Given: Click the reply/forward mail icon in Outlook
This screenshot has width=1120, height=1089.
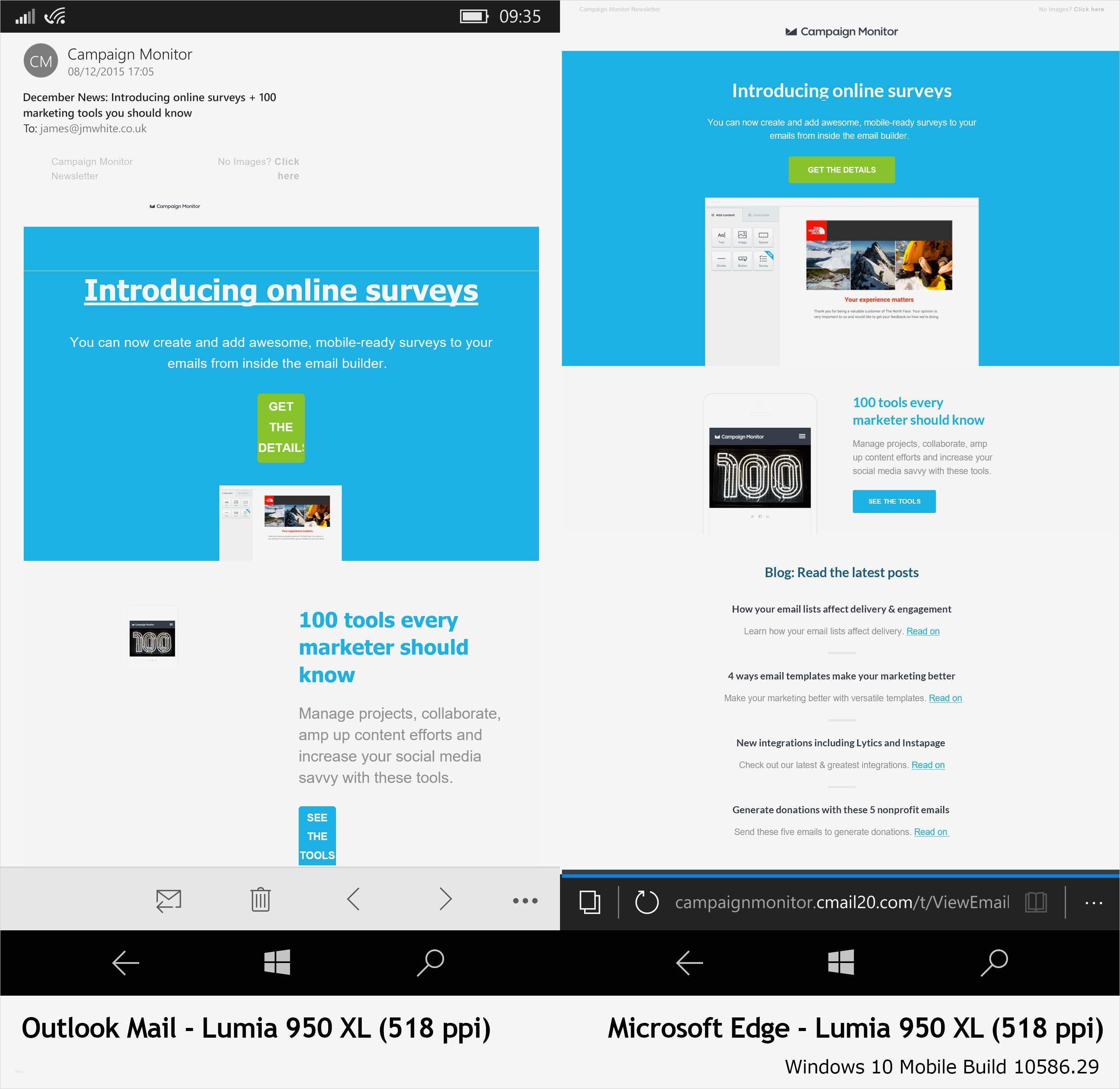Looking at the screenshot, I should tap(169, 900).
